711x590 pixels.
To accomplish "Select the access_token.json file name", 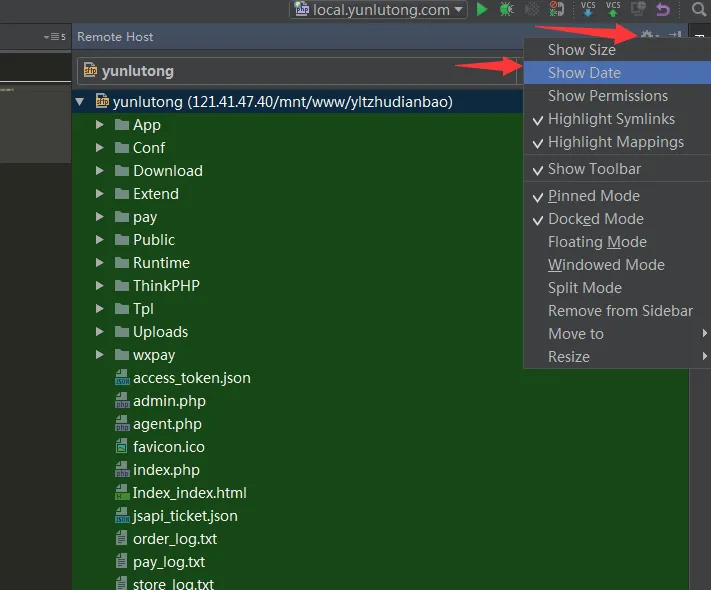I will coord(192,378).
